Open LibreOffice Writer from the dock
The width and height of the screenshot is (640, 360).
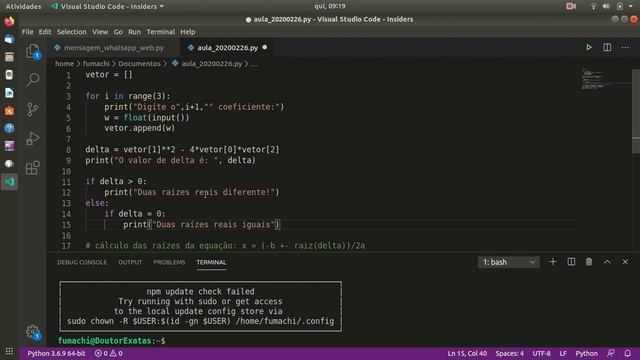9,93
